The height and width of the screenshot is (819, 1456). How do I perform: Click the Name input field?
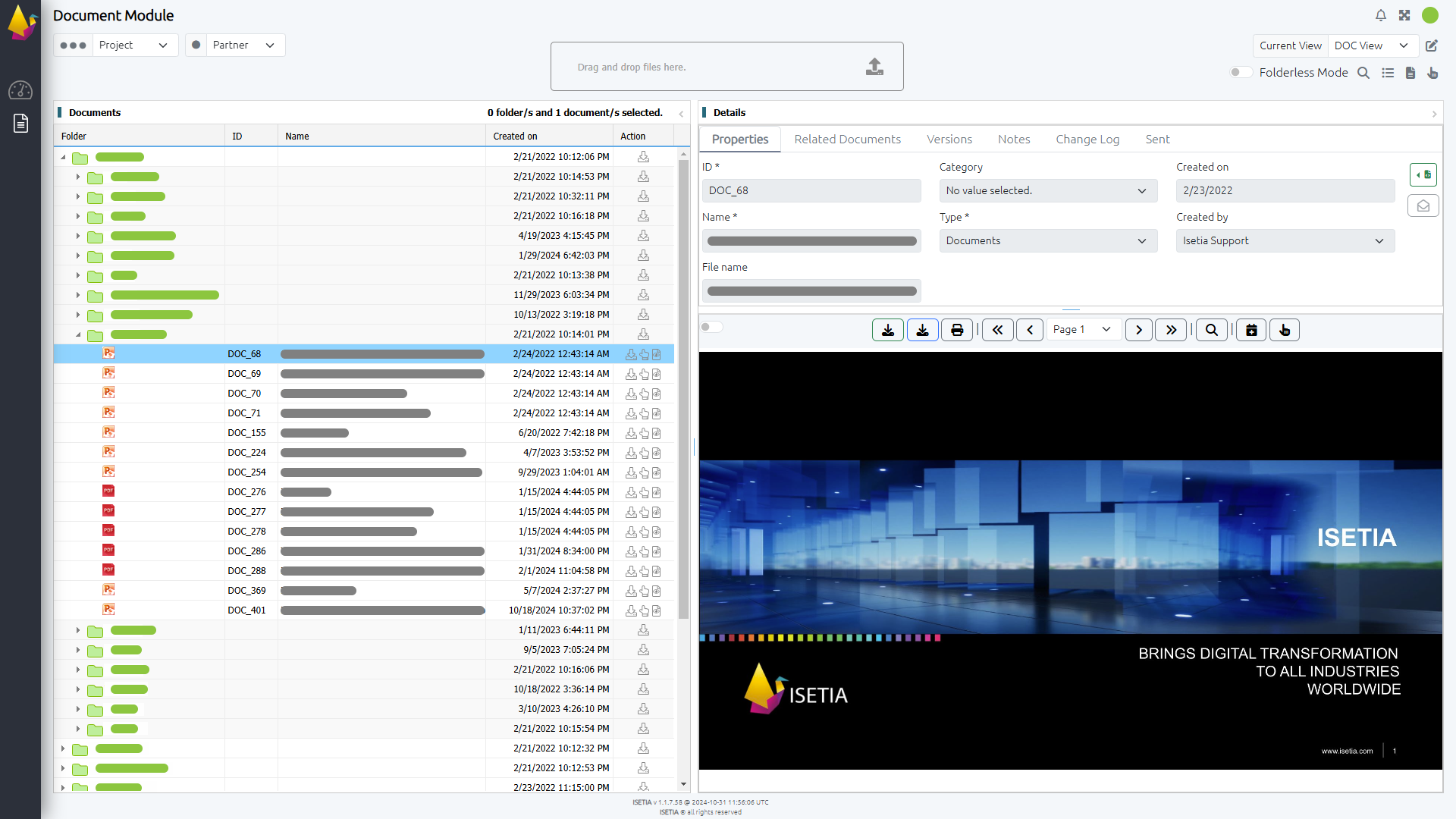[811, 240]
